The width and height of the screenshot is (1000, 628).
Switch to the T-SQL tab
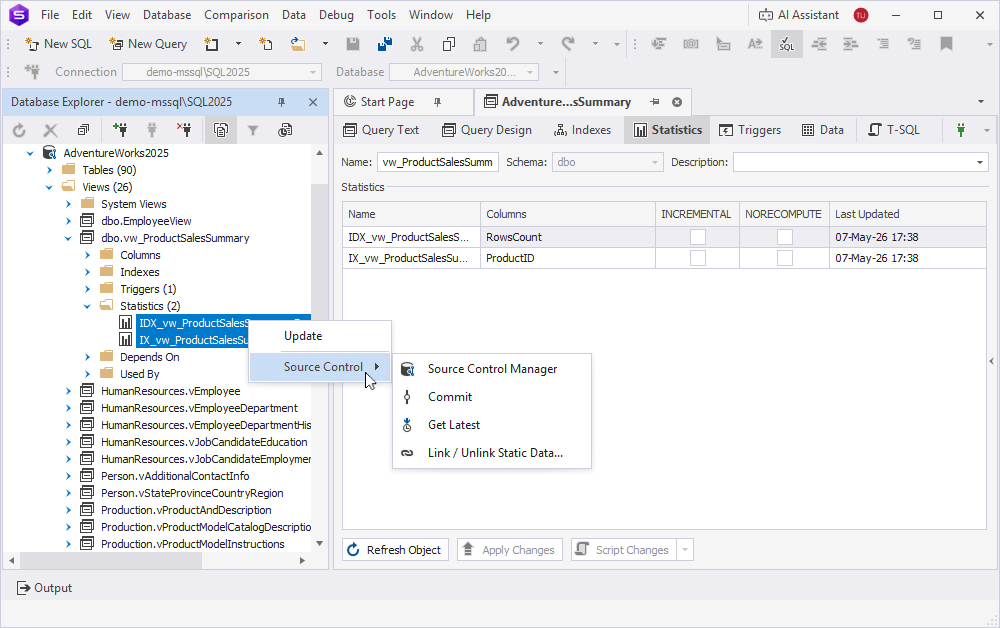(893, 130)
